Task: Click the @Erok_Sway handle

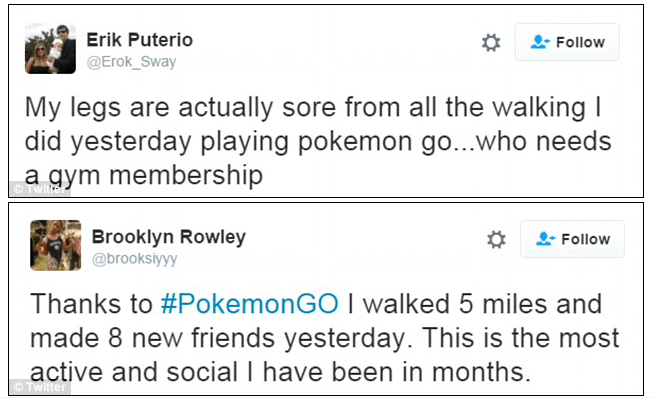Action: click(131, 62)
